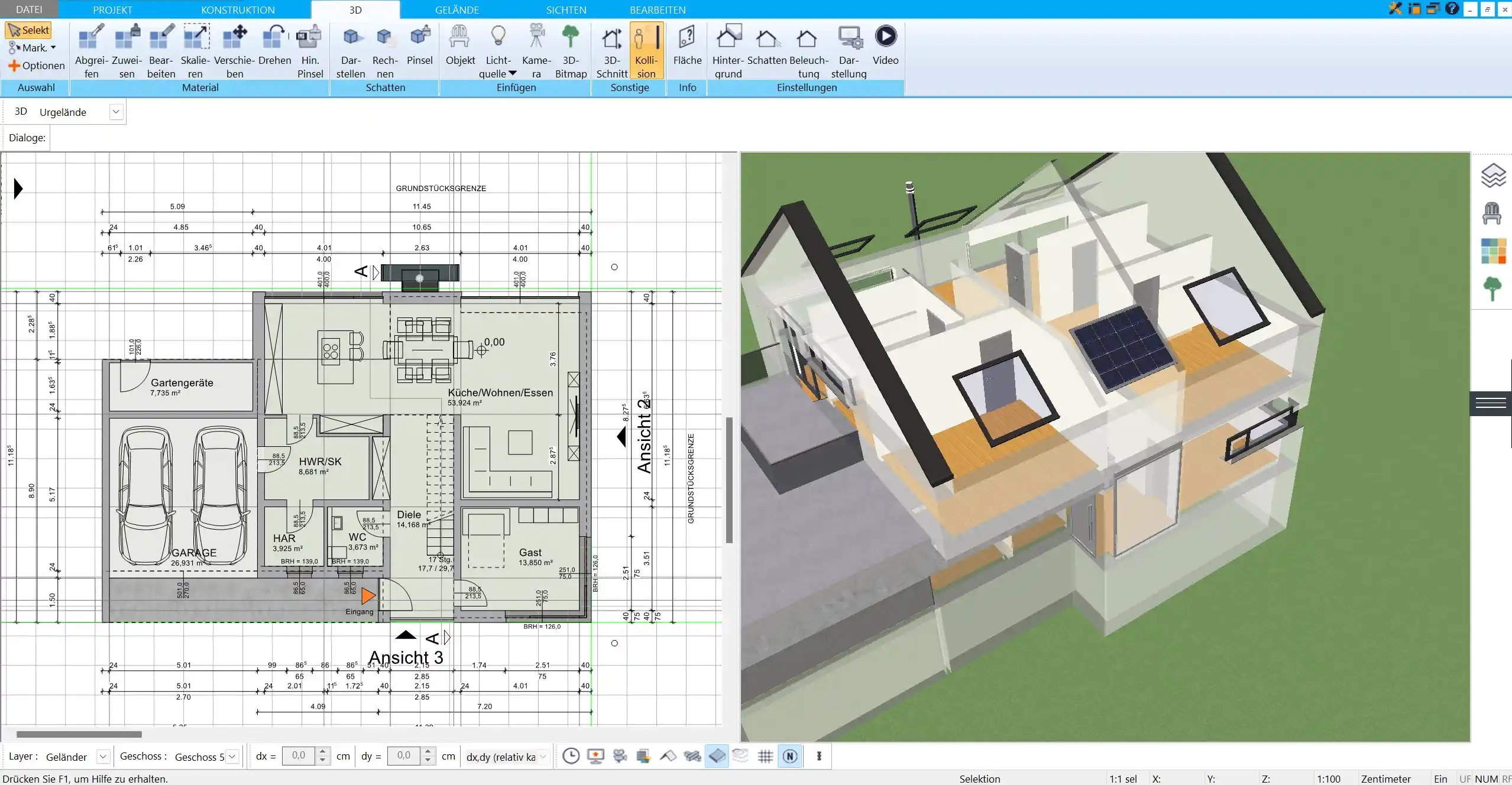Open the 3D-Schnitt section tool
Viewport: 1512px width, 785px height.
pyautogui.click(x=611, y=51)
